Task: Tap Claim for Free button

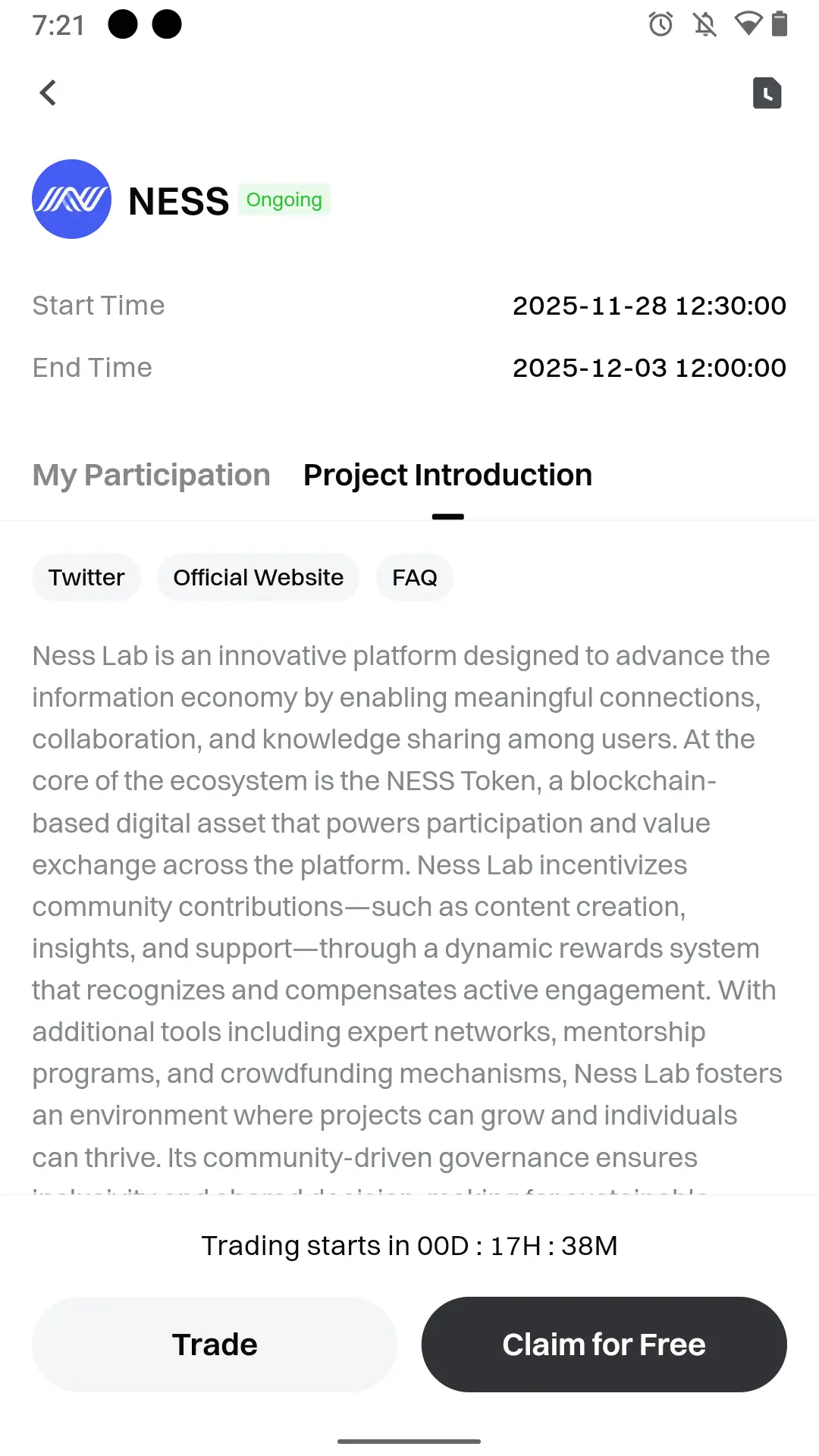Action: 604,1345
